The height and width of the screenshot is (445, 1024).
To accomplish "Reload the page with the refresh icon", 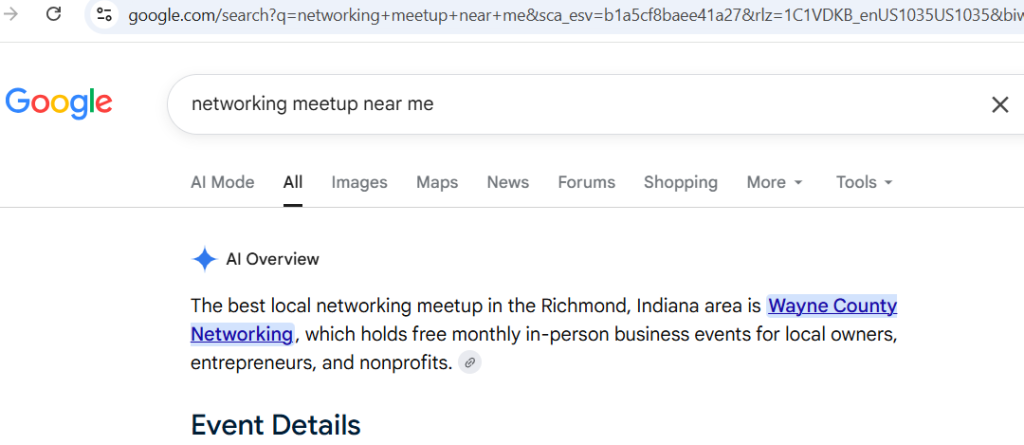I will point(54,13).
